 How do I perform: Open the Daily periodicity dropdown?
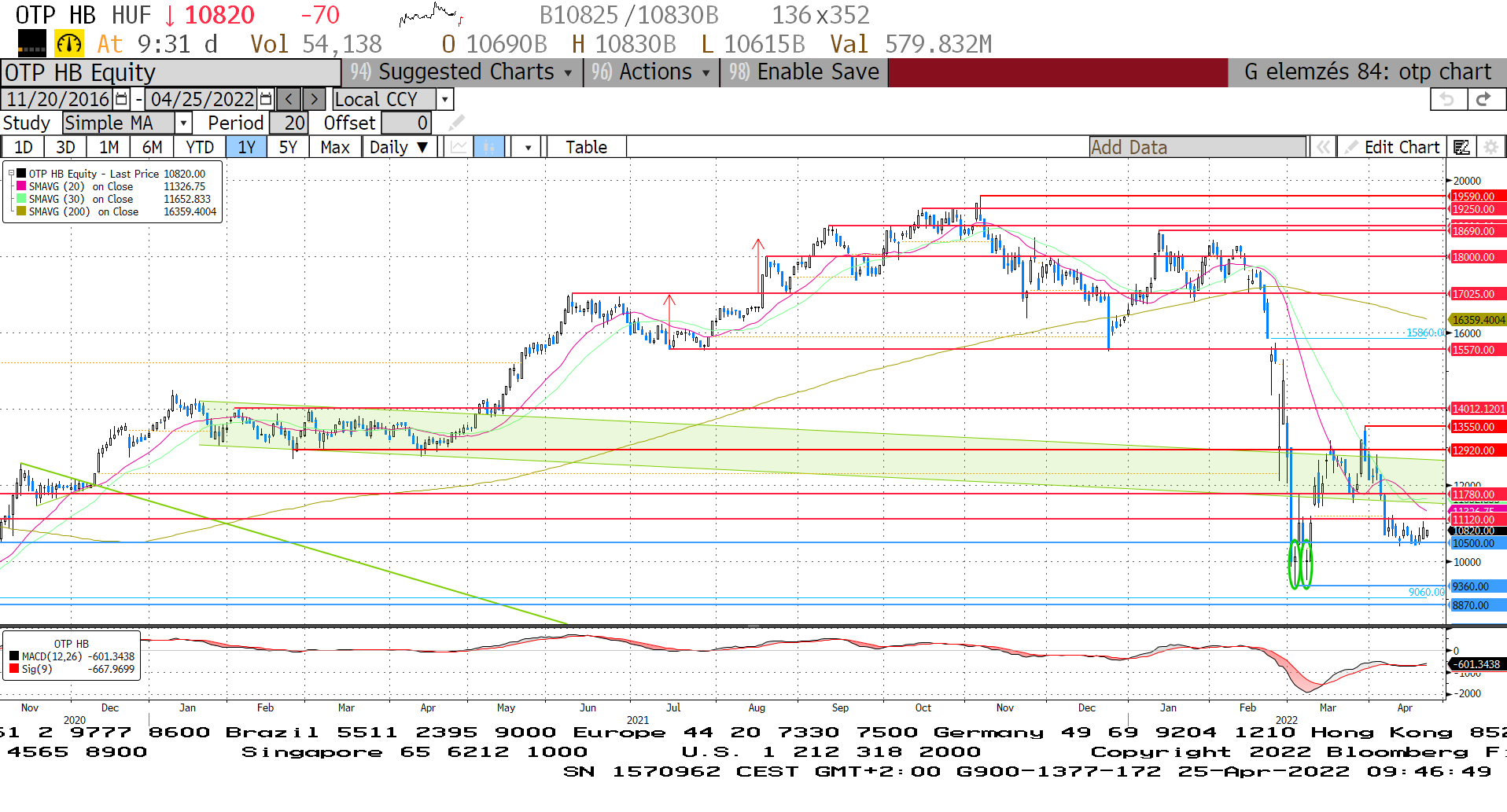(398, 147)
